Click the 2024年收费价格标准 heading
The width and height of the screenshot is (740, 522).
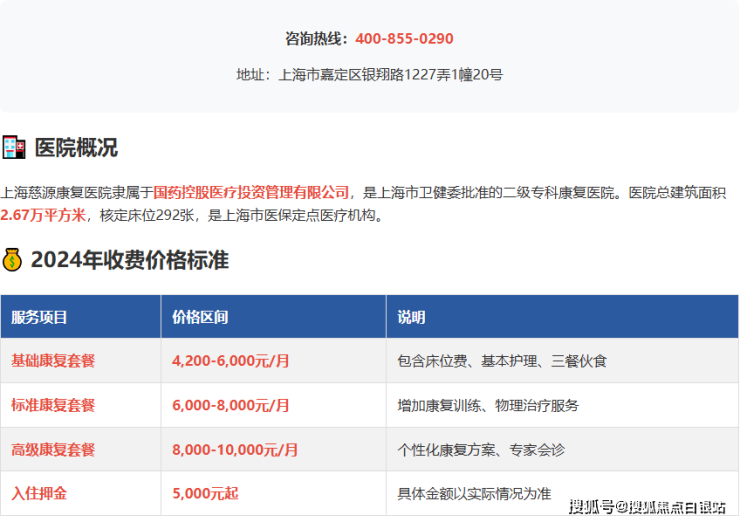click(129, 261)
